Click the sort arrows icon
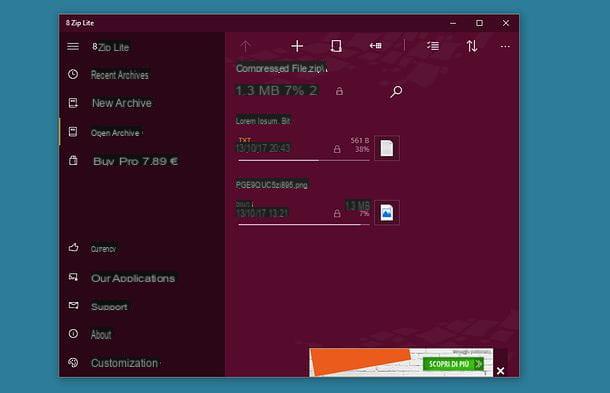This screenshot has width=610, height=393. pyautogui.click(x=472, y=46)
